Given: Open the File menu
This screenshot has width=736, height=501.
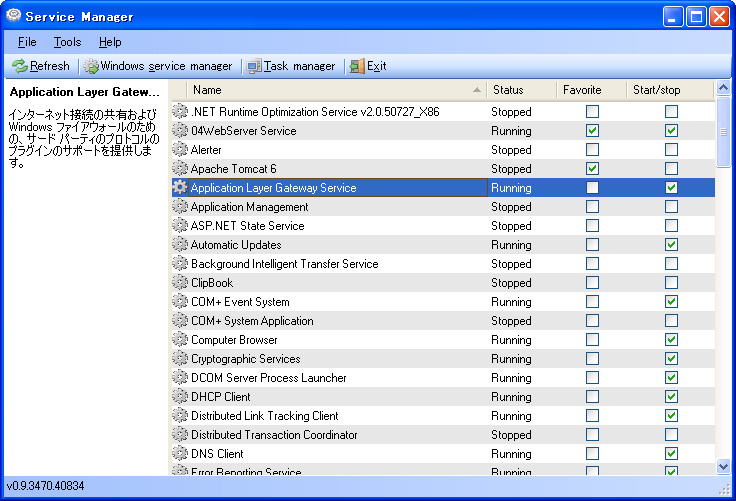Looking at the screenshot, I should tap(27, 42).
